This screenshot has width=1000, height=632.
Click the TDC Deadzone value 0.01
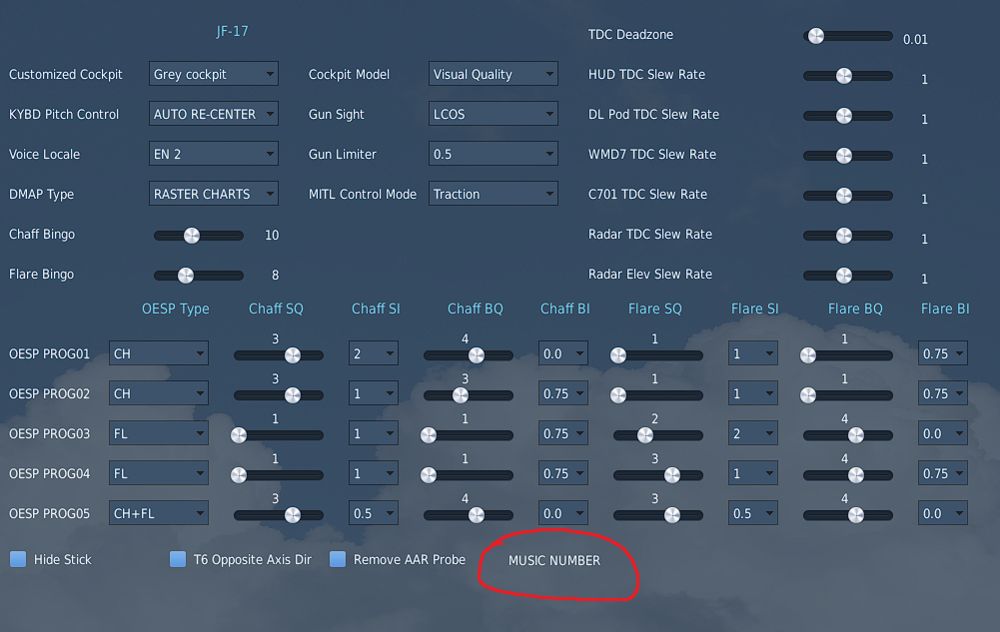pyautogui.click(x=915, y=40)
